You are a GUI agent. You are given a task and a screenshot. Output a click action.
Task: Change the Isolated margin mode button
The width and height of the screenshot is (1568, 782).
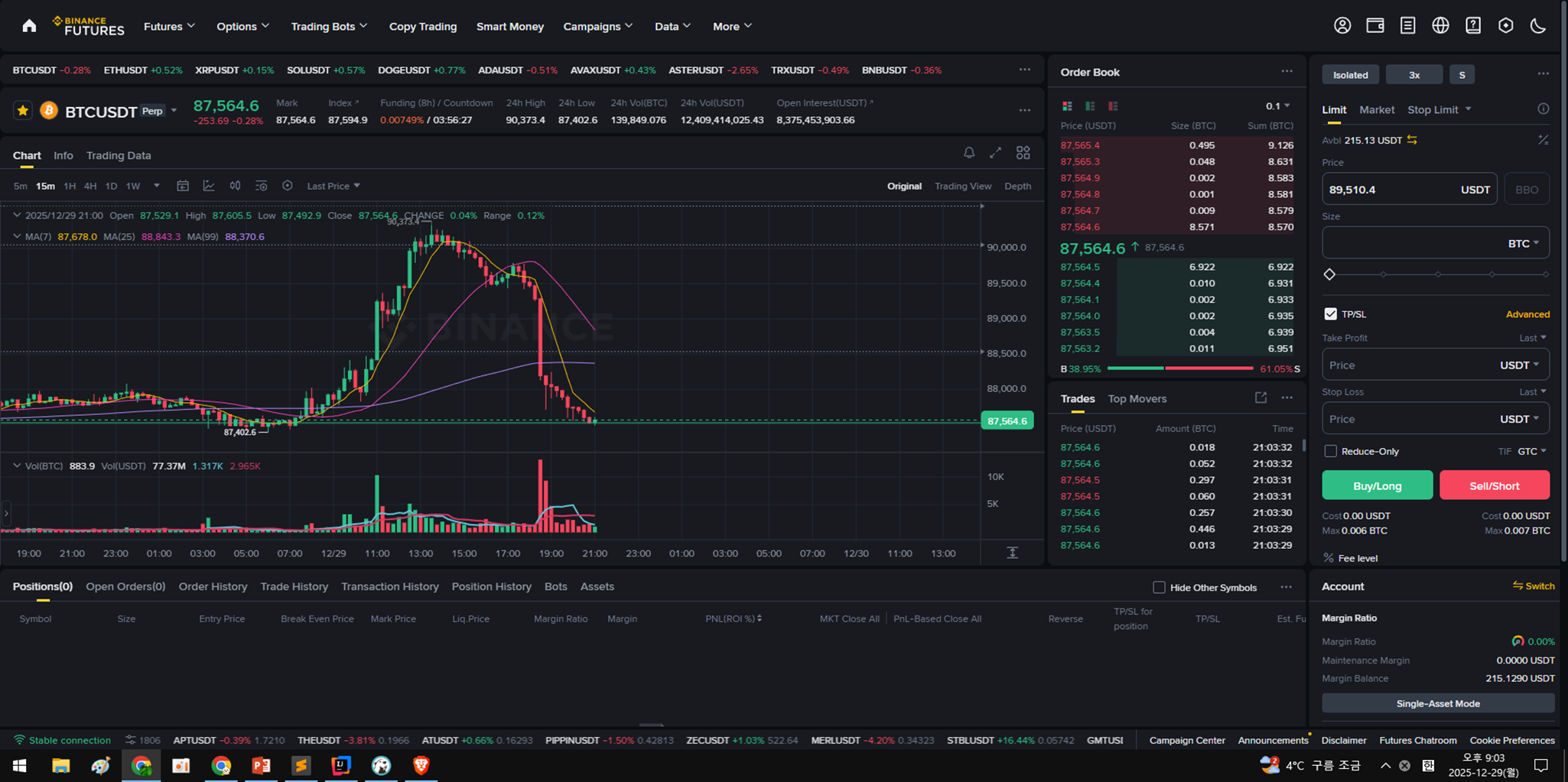[1351, 74]
